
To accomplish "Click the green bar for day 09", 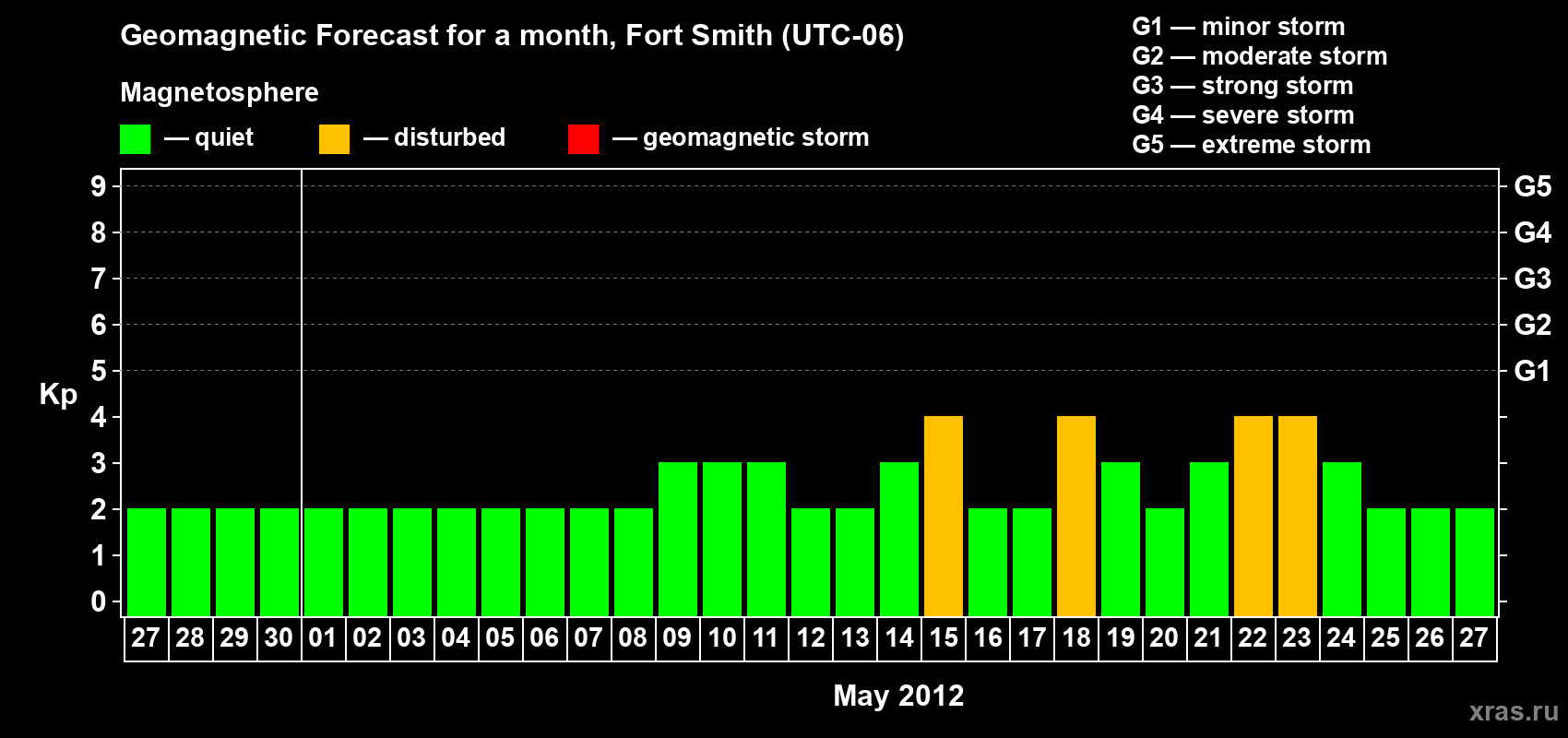I will coord(678,539).
